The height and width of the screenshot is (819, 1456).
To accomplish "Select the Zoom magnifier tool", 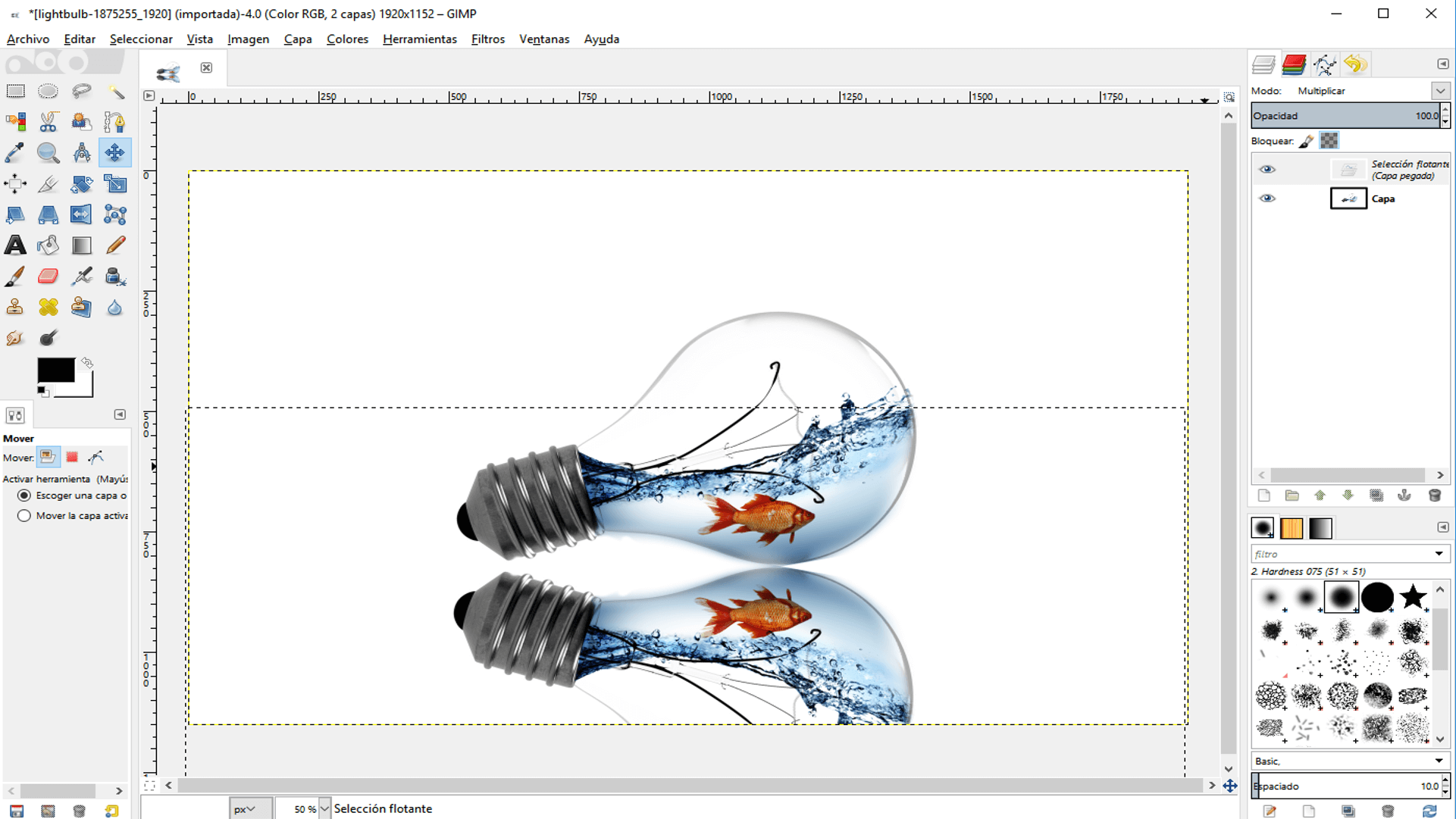I will click(x=49, y=153).
